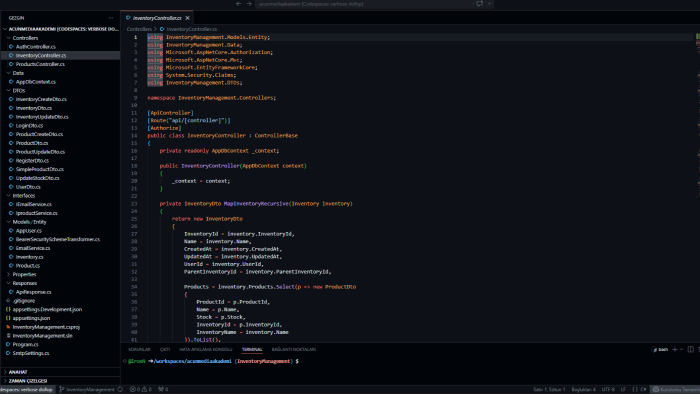Open AuthController.cs in the explorer

[36, 46]
